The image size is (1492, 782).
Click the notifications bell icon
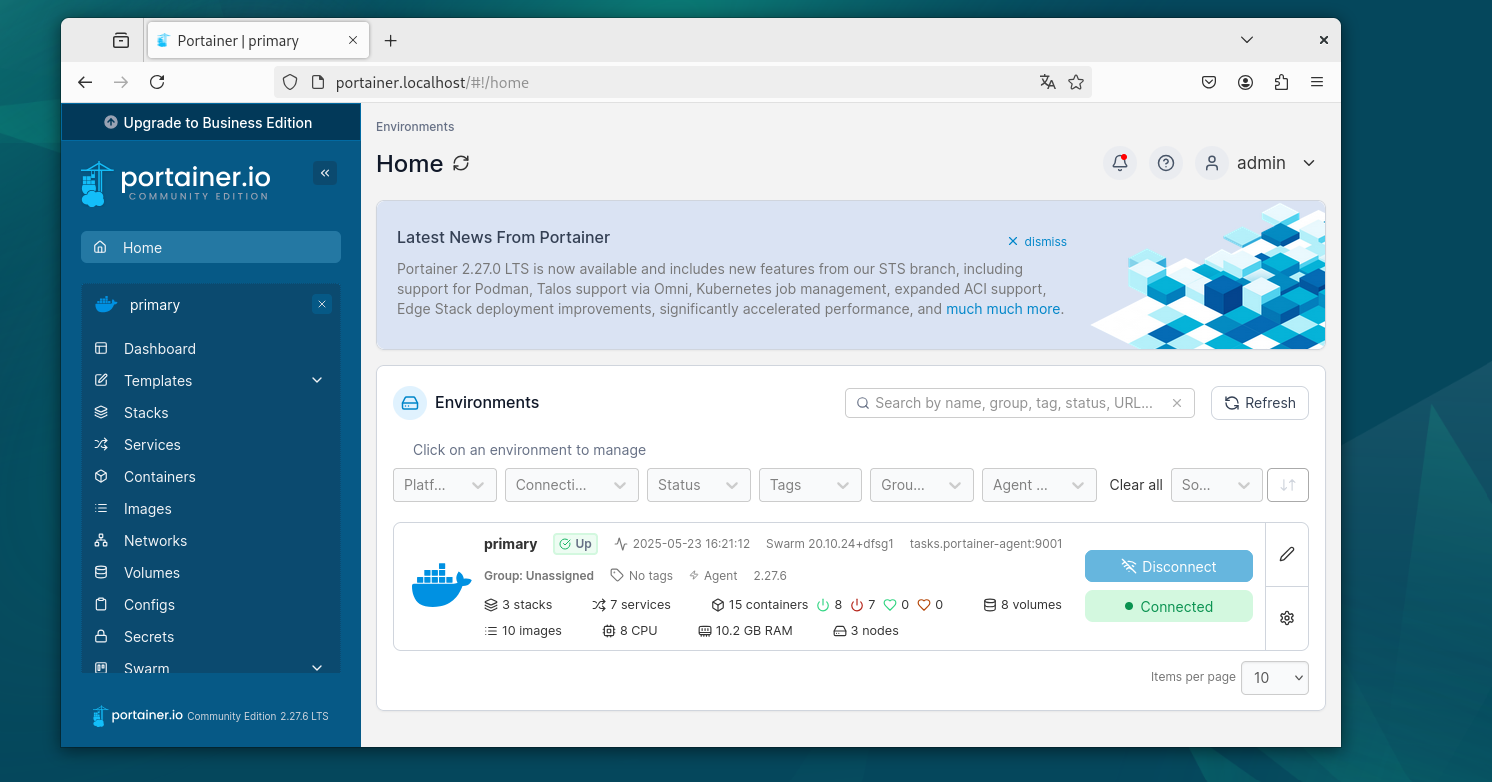click(1119, 163)
